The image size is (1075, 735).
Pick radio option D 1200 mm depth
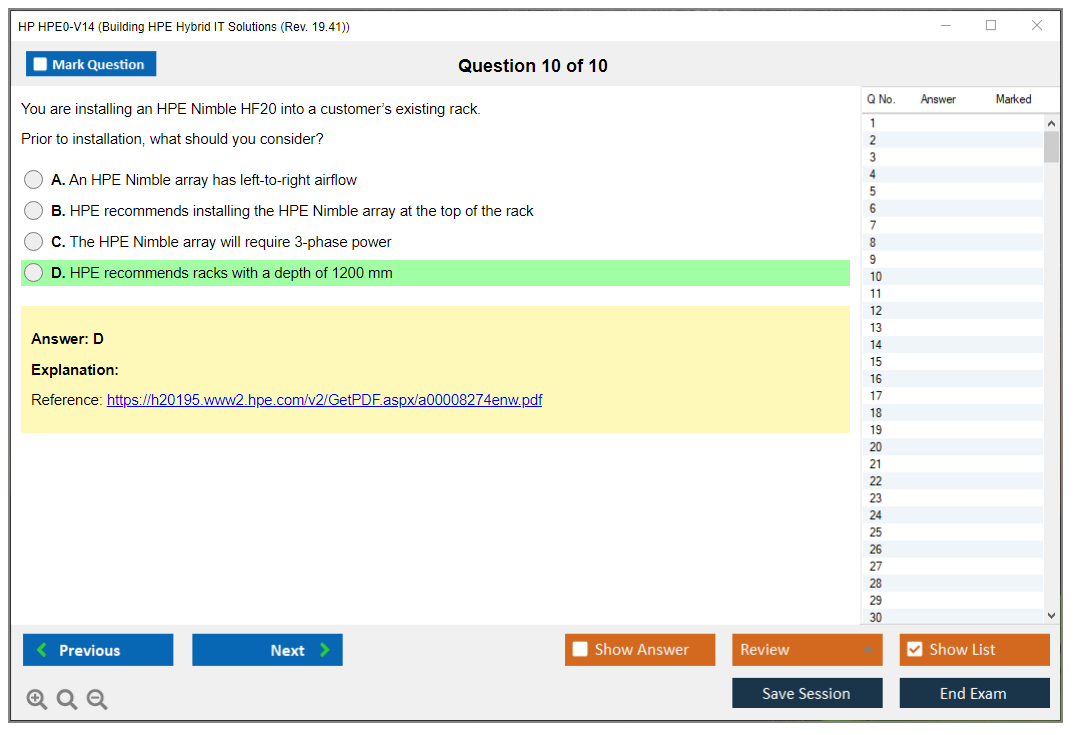[x=34, y=273]
